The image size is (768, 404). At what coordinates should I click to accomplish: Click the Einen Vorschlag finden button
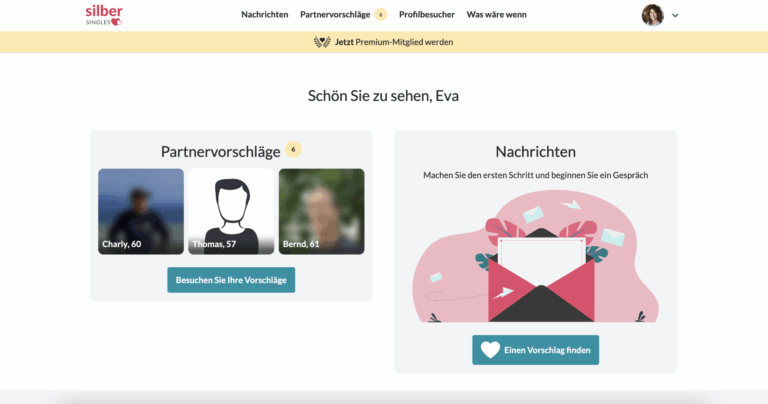coord(535,350)
